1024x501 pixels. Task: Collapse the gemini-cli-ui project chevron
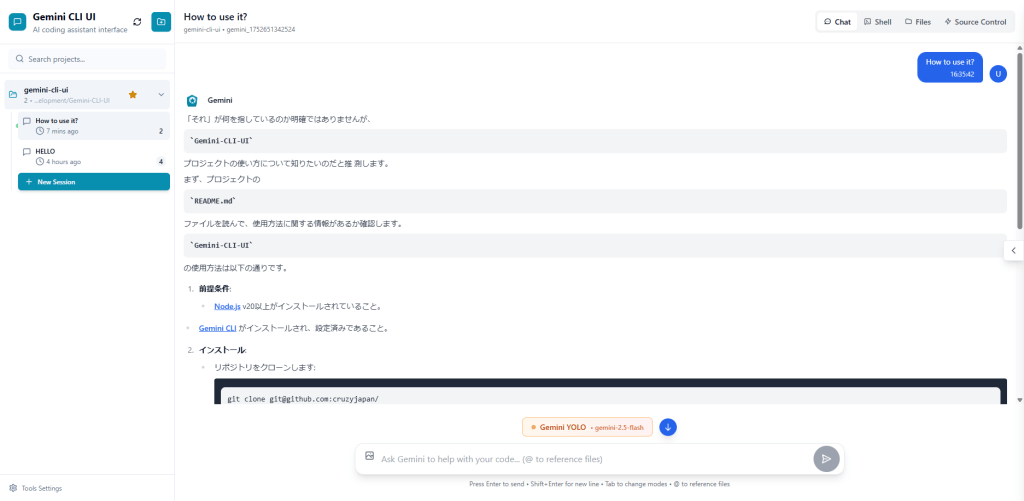tap(161, 95)
